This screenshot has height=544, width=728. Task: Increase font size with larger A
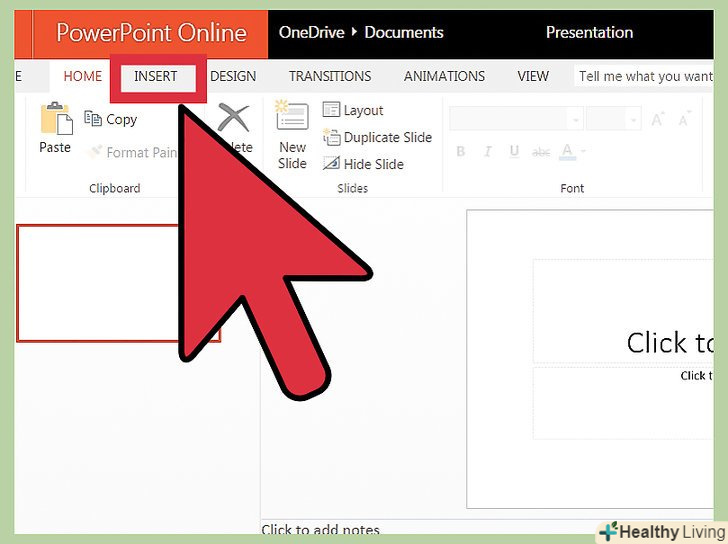click(657, 120)
